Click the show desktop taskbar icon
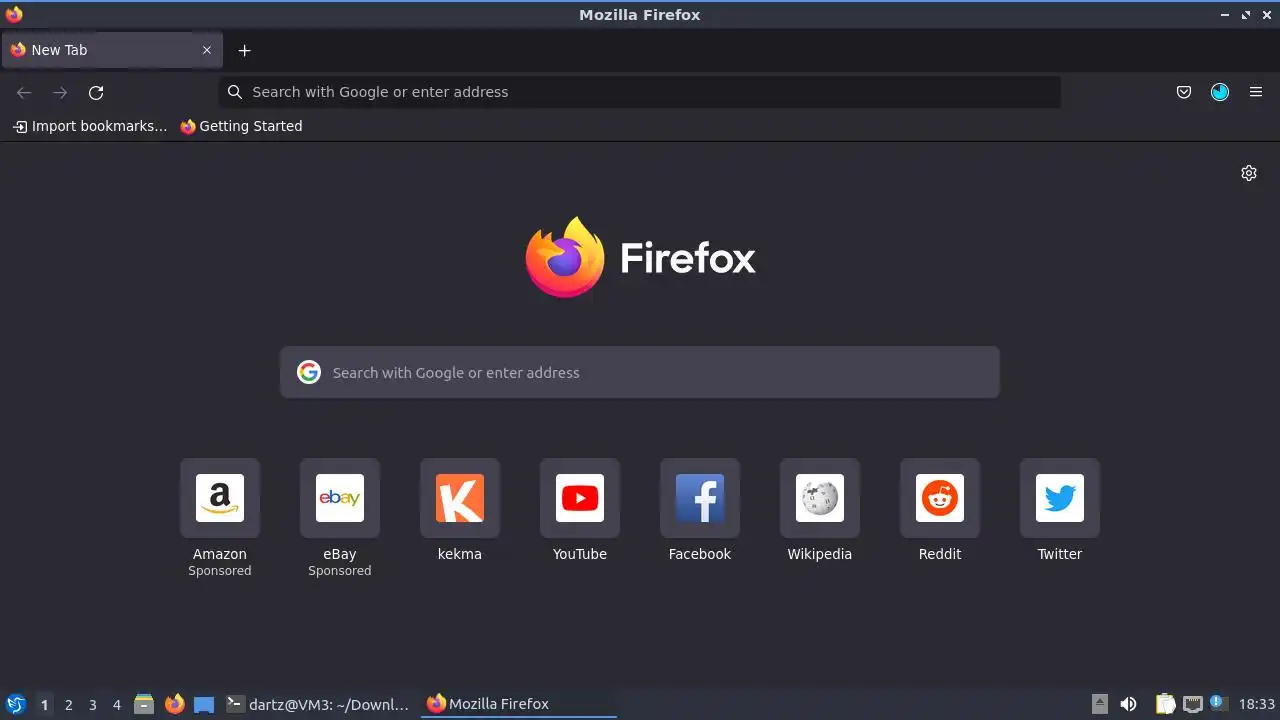Screen dimensions: 1280x720 pyautogui.click(x=204, y=704)
